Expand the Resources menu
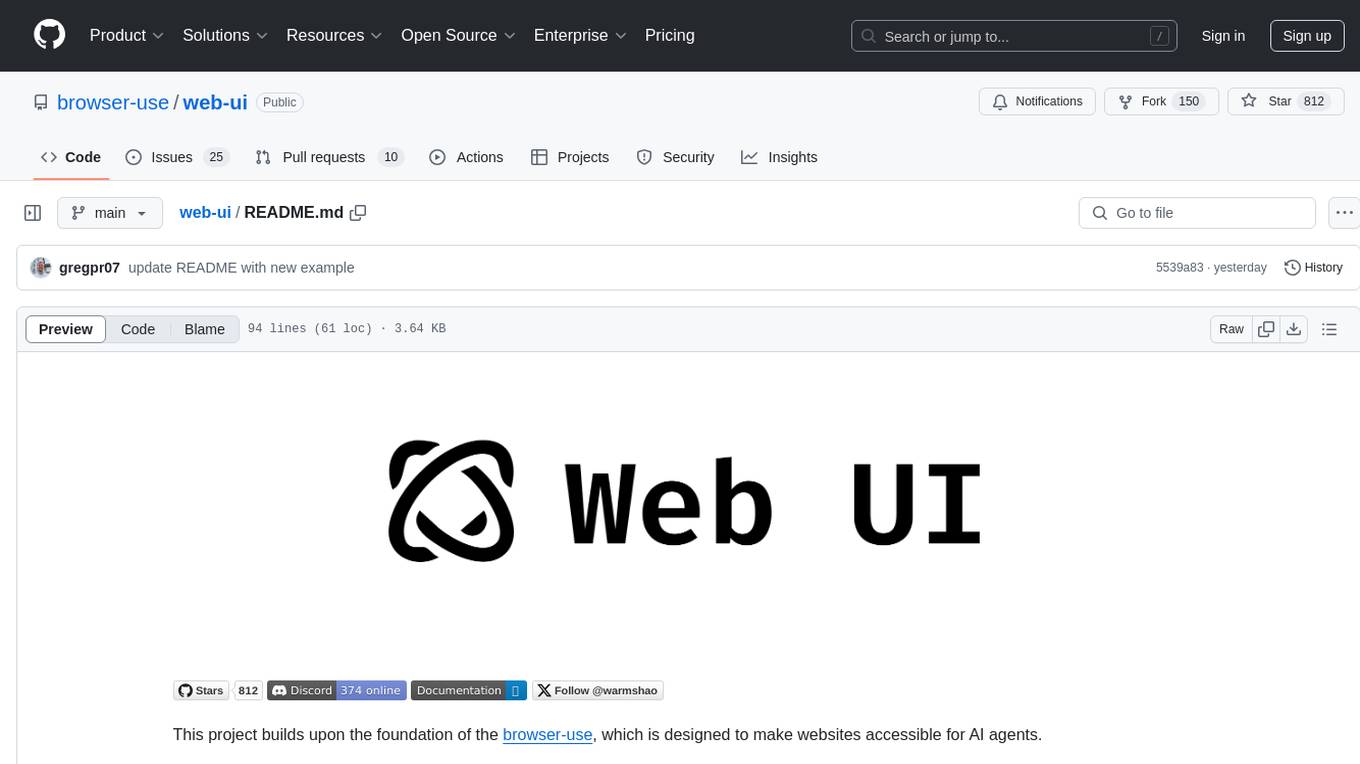This screenshot has width=1360, height=764. [334, 35]
